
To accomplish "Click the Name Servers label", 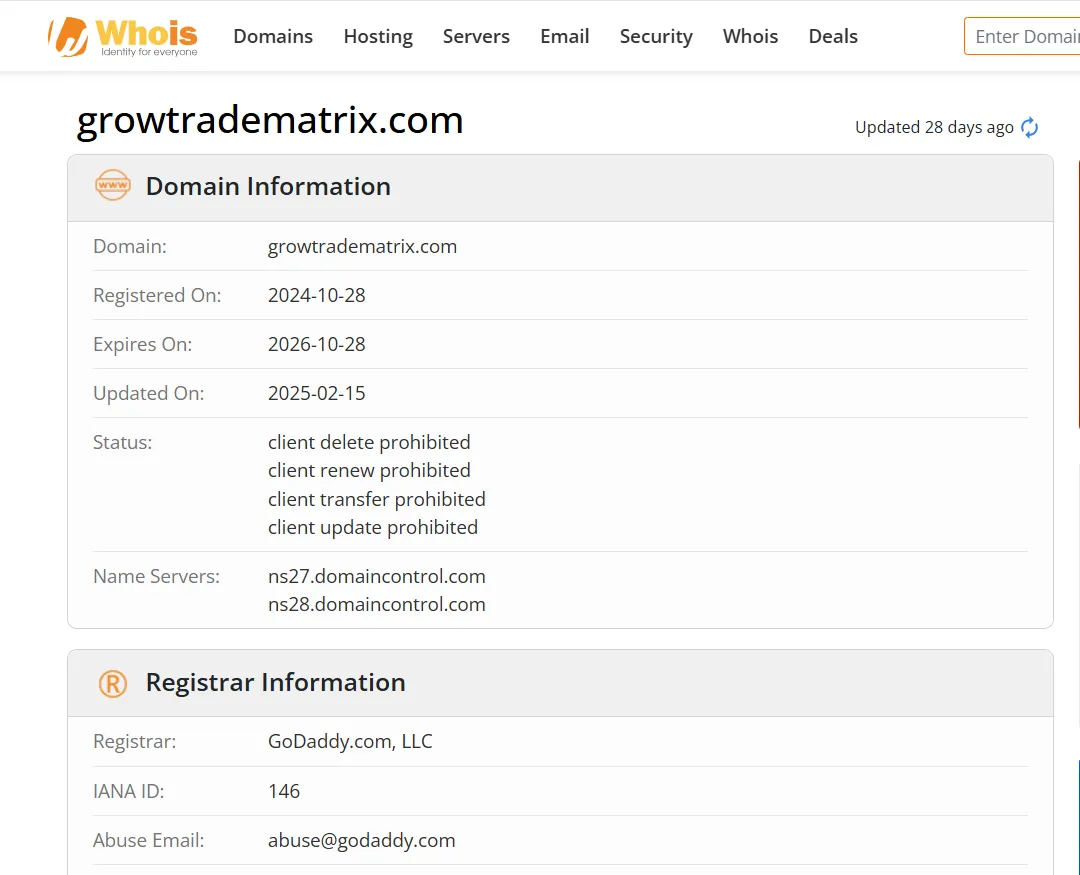I will (x=156, y=577).
